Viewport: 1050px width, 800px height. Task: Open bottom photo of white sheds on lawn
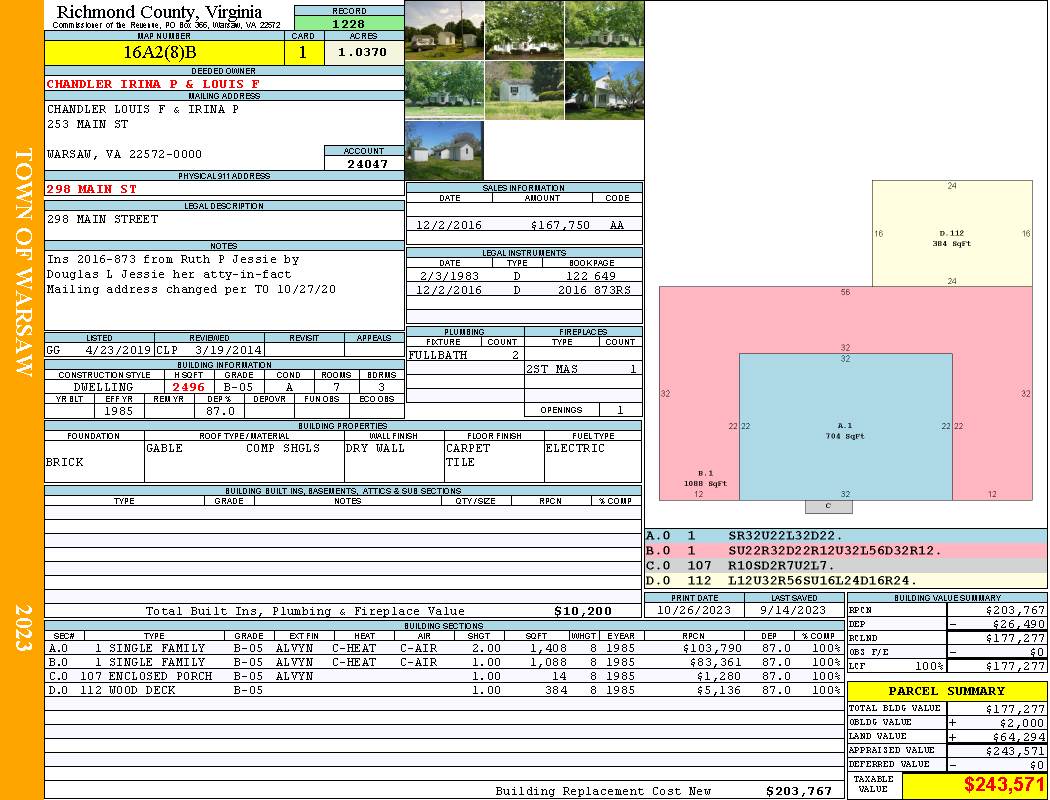(x=444, y=150)
